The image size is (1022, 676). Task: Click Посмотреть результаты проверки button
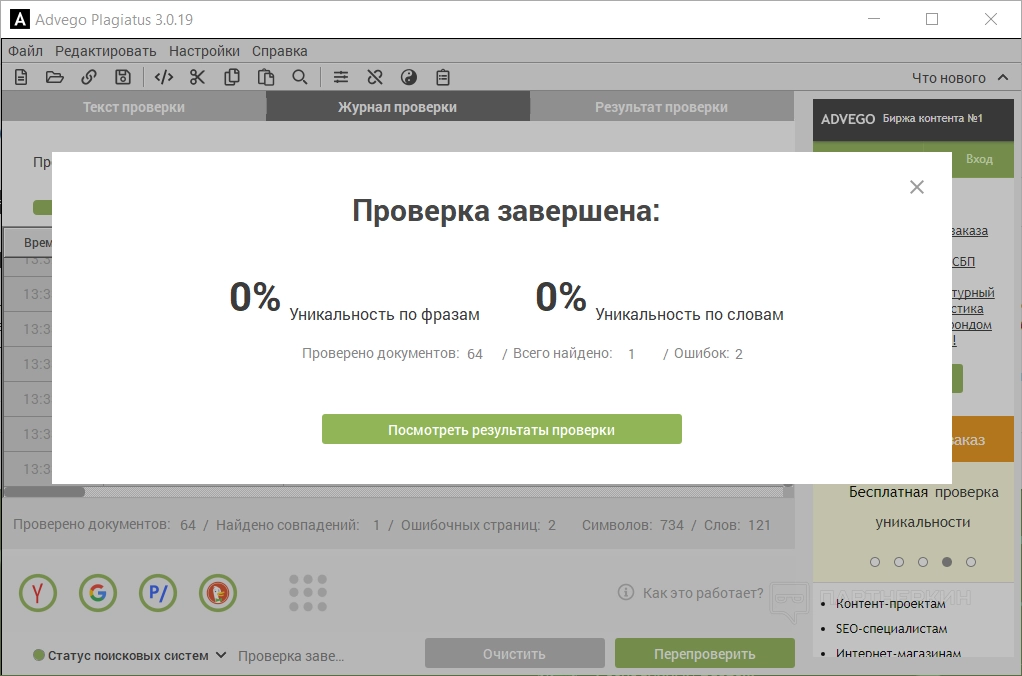click(501, 430)
